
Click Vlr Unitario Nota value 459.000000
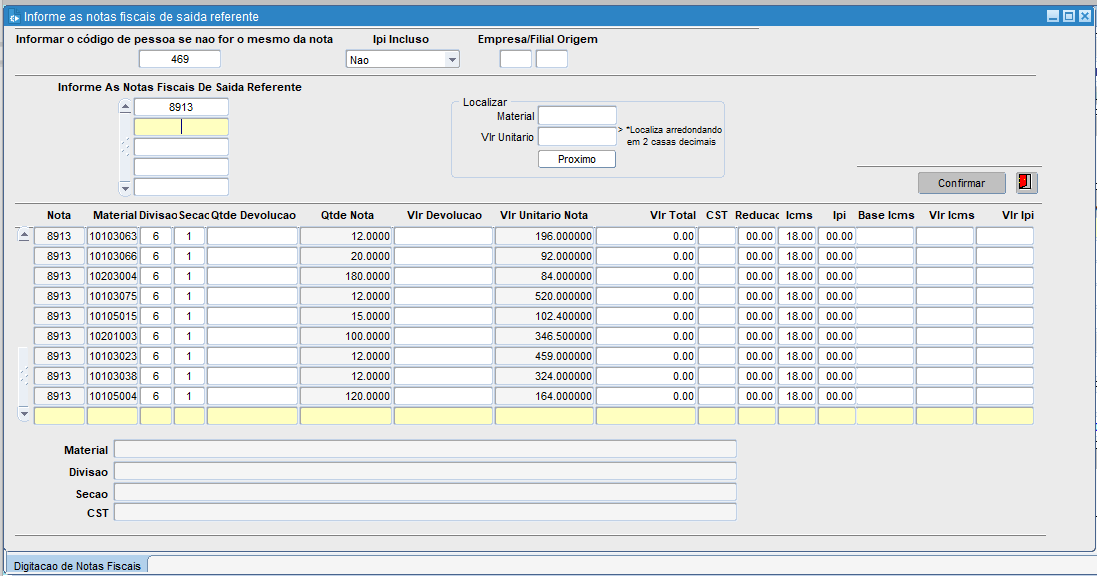click(544, 356)
